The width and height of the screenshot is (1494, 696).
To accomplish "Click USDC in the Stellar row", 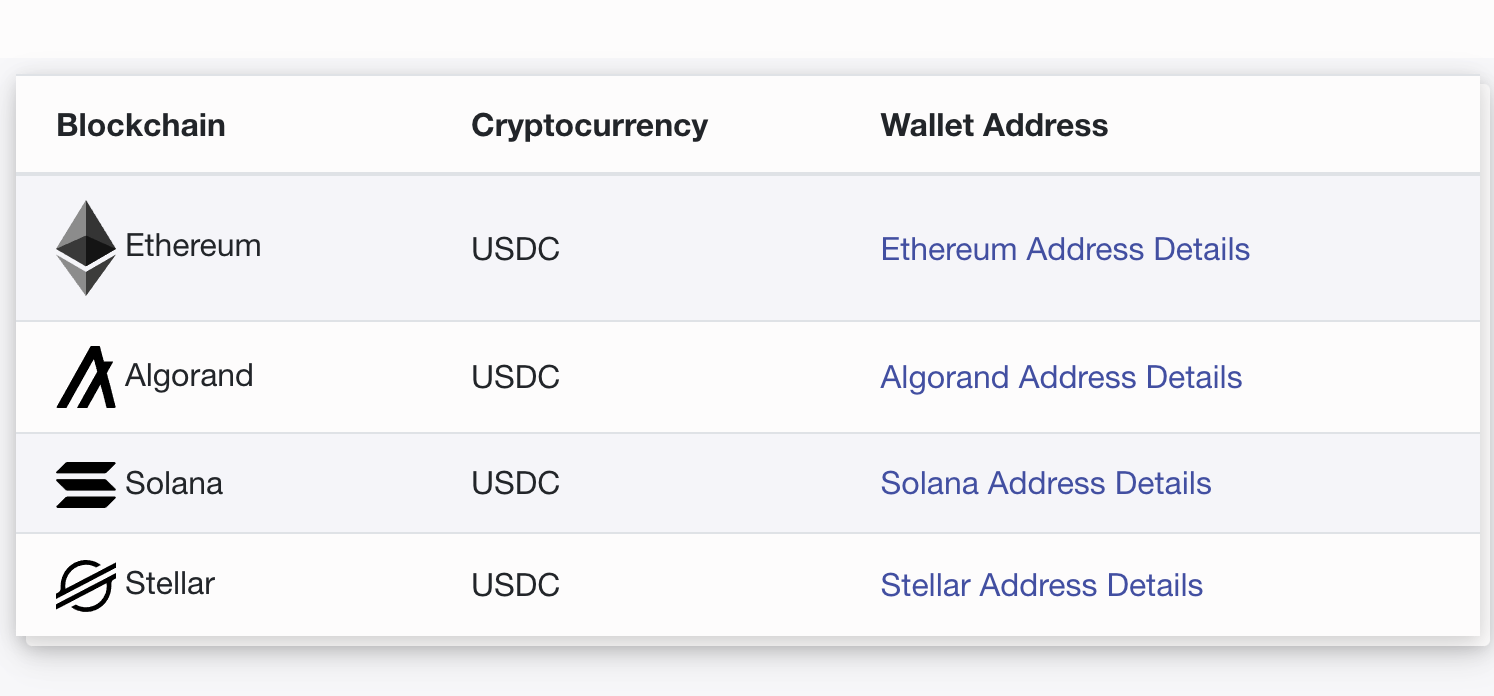I will [x=515, y=585].
